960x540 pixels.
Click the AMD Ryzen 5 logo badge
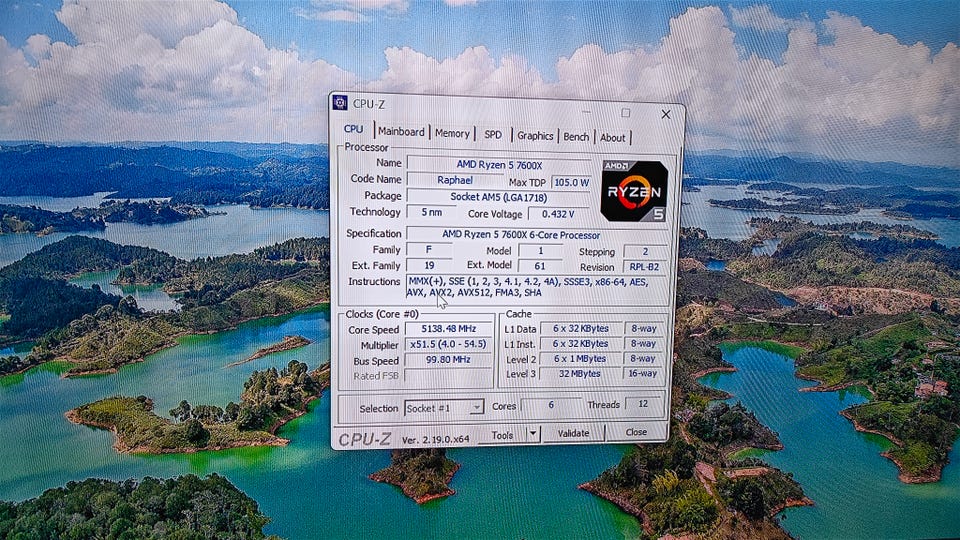(x=634, y=191)
